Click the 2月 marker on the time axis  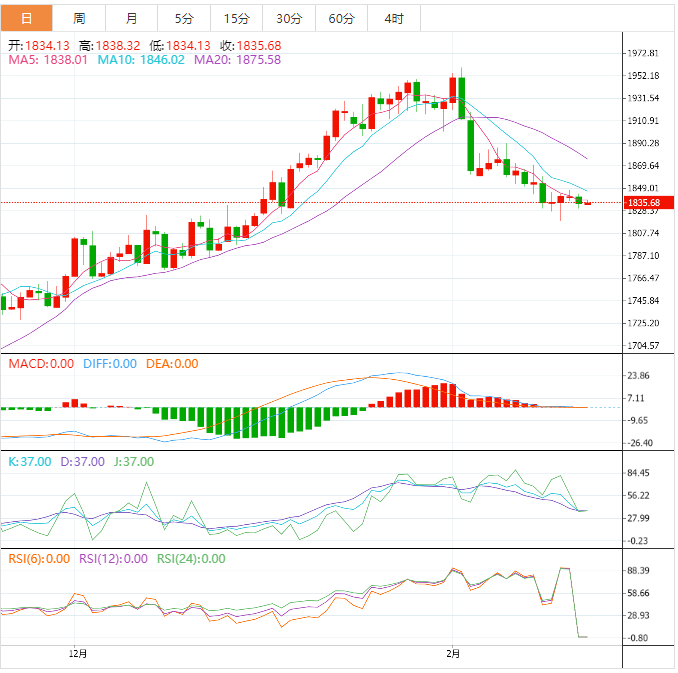pyautogui.click(x=453, y=654)
